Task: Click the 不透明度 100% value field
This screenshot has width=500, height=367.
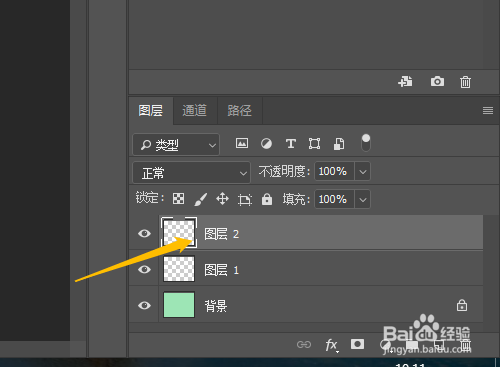Action: coord(334,172)
